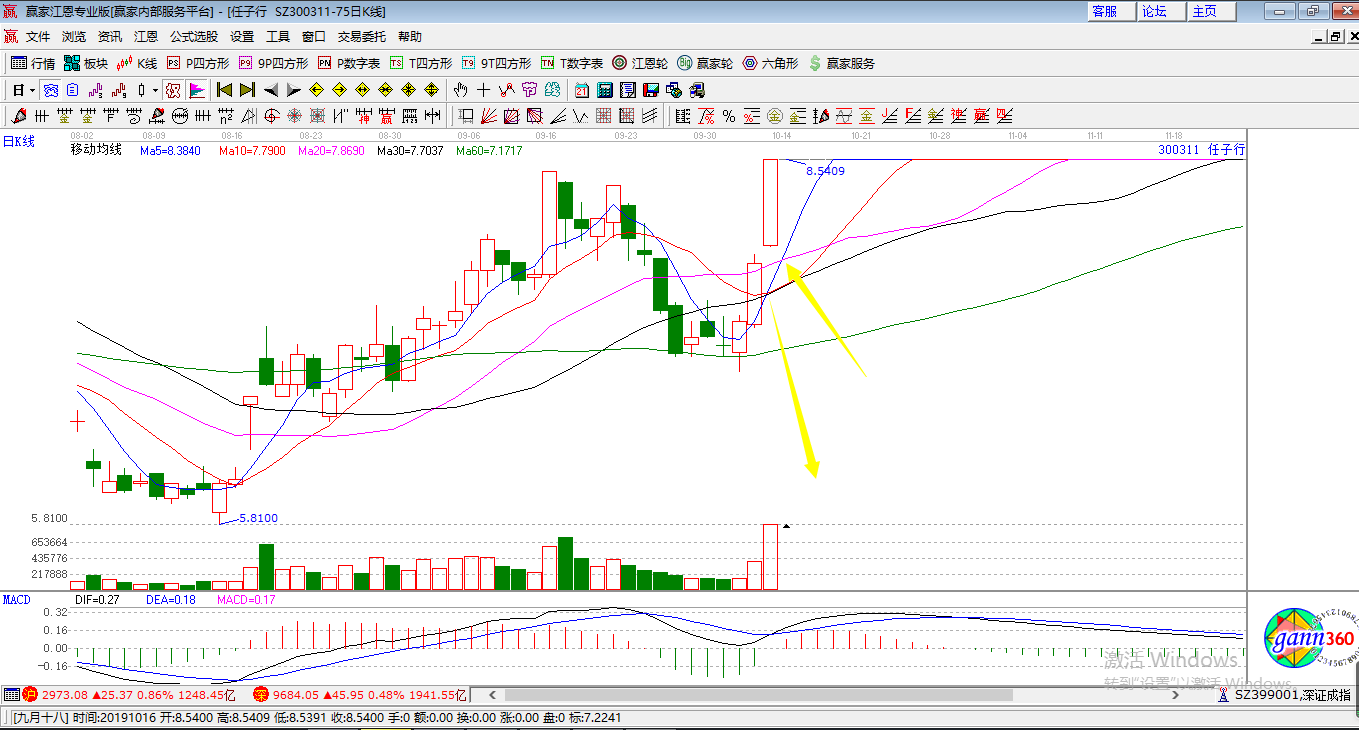Select the percent % line tool
Image resolution: width=1359 pixels, height=730 pixels.
point(729,116)
